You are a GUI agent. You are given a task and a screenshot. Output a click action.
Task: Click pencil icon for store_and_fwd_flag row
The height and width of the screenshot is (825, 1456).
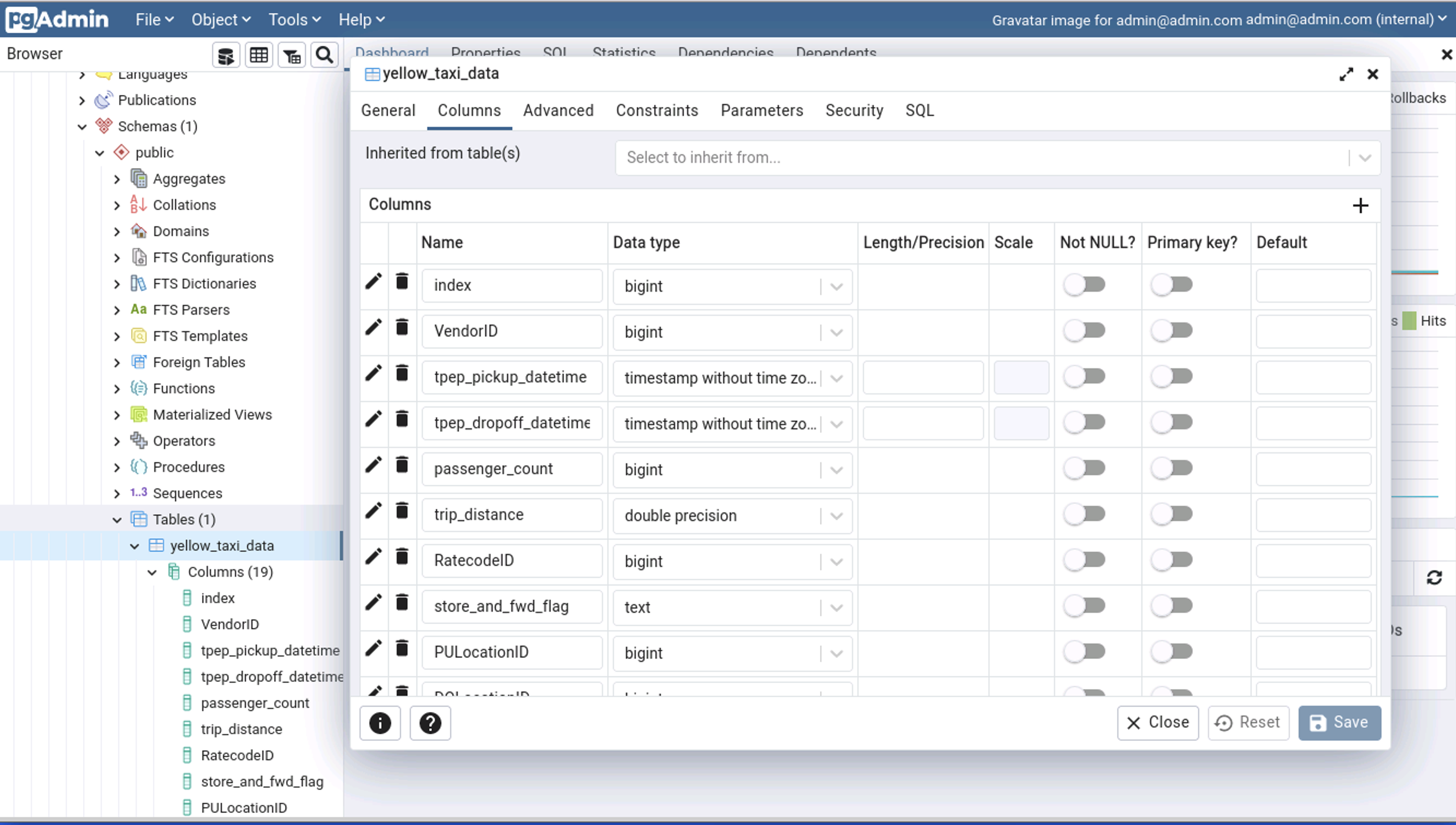click(374, 603)
